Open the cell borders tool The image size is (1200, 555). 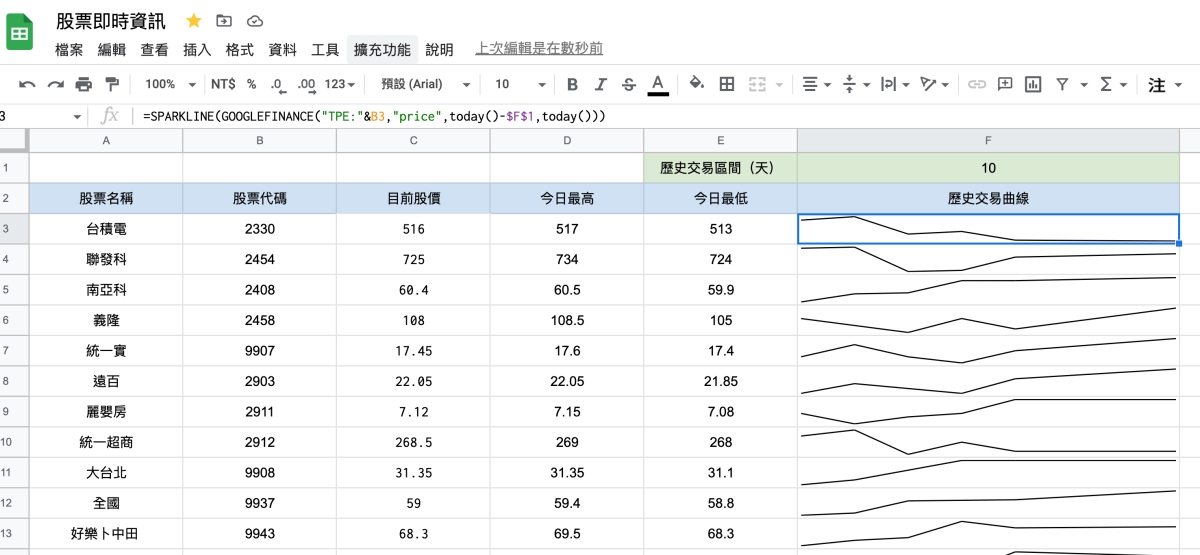pos(727,84)
